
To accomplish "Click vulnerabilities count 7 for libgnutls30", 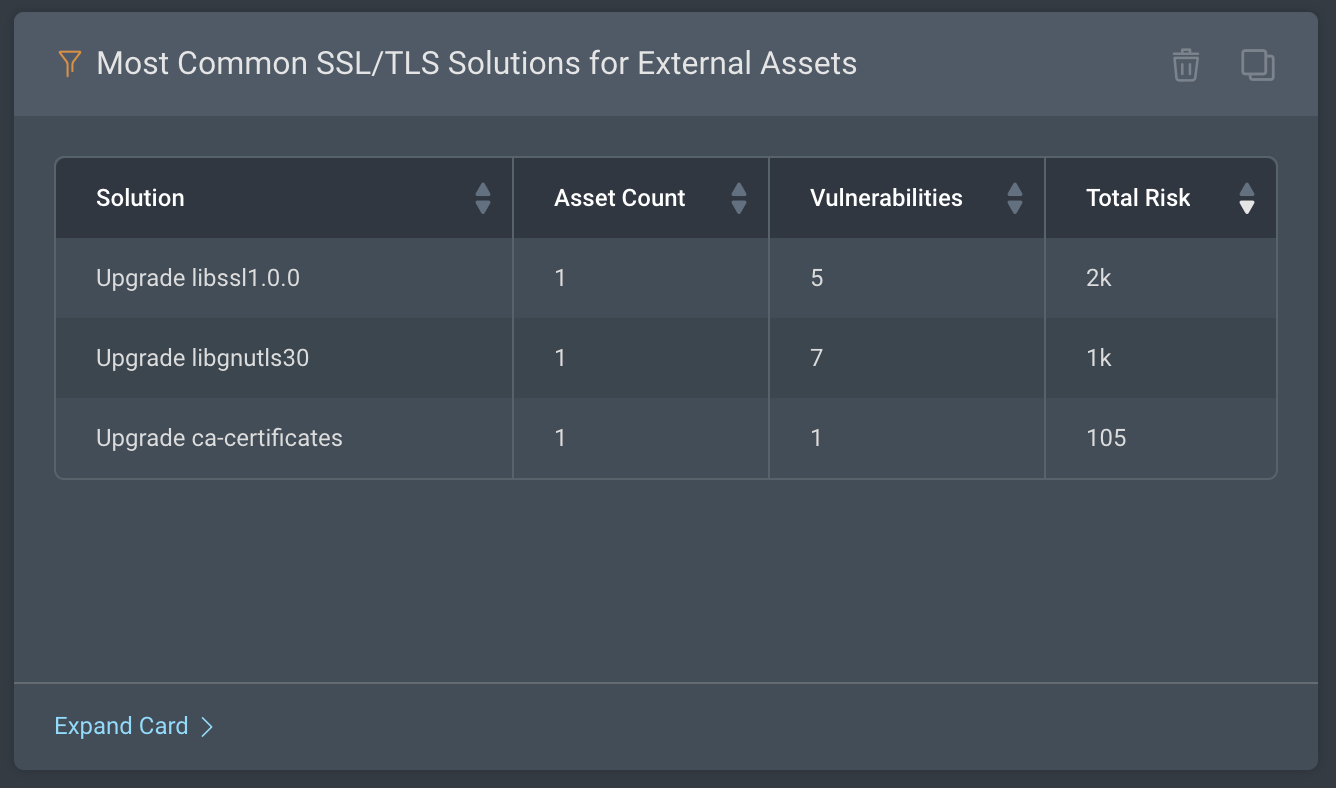I will pyautogui.click(x=817, y=358).
